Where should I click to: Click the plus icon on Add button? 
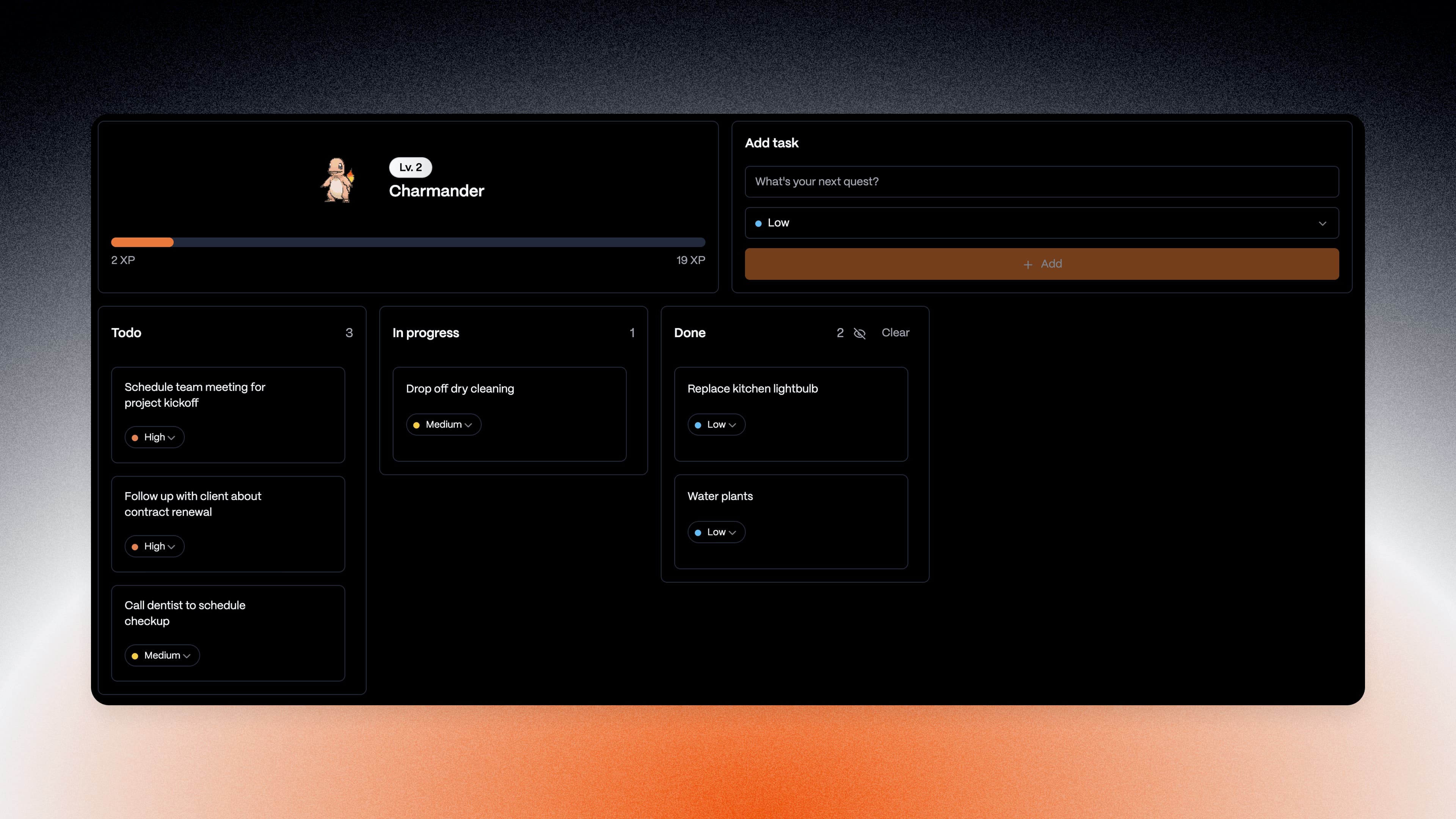point(1028,265)
